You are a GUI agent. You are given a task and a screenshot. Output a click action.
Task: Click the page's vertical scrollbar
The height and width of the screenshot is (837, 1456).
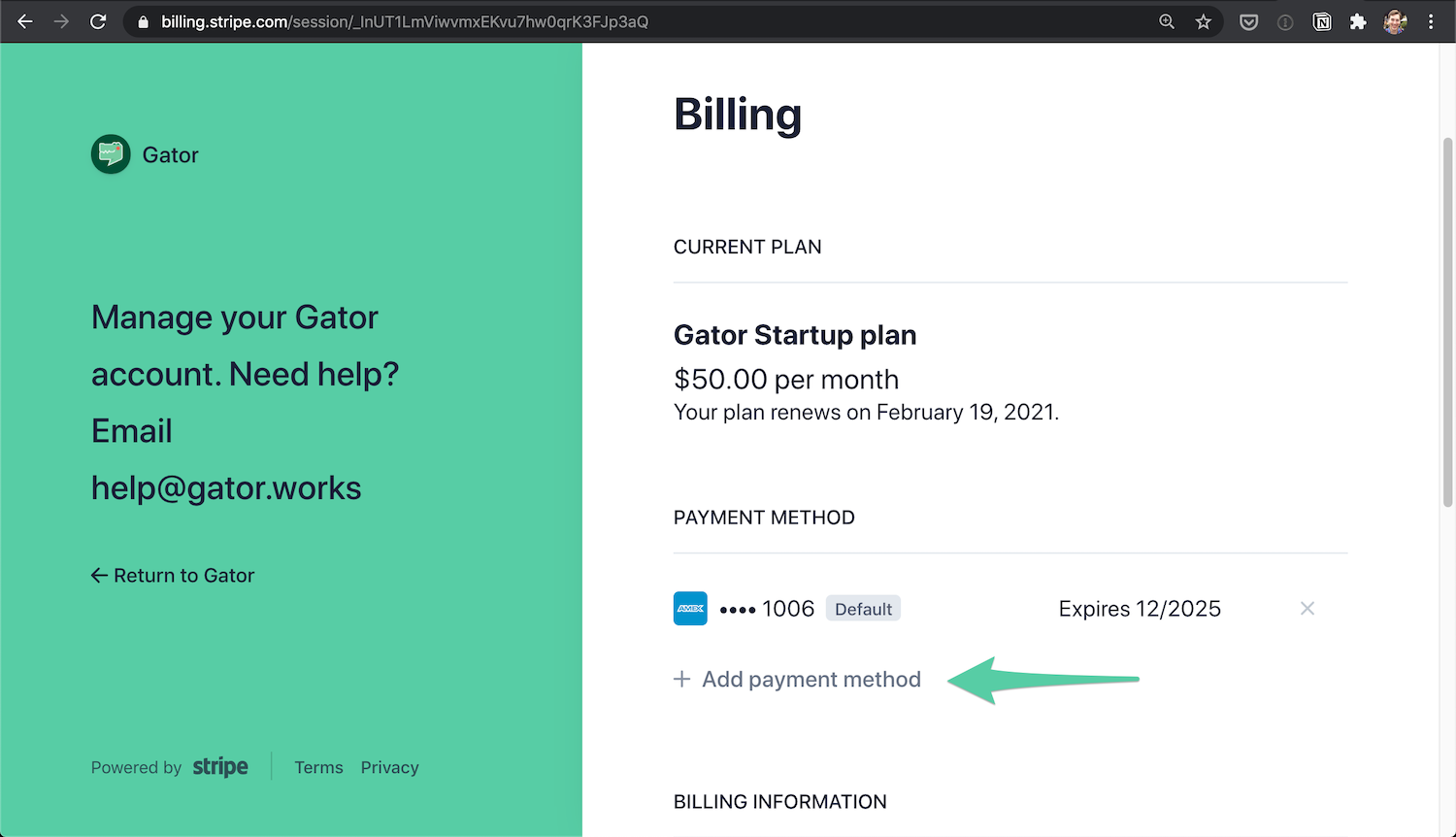tap(1447, 320)
